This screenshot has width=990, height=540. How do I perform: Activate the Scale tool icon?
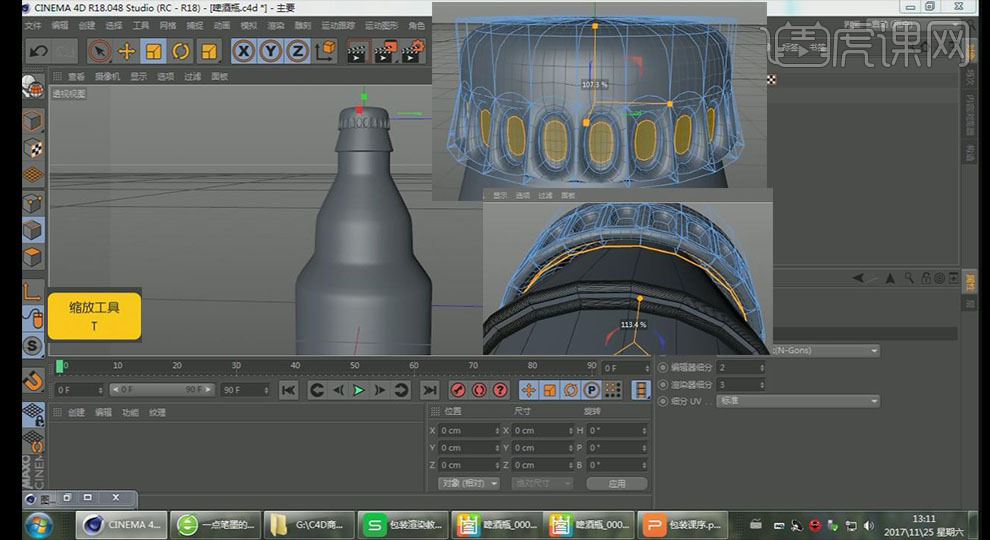[153, 51]
